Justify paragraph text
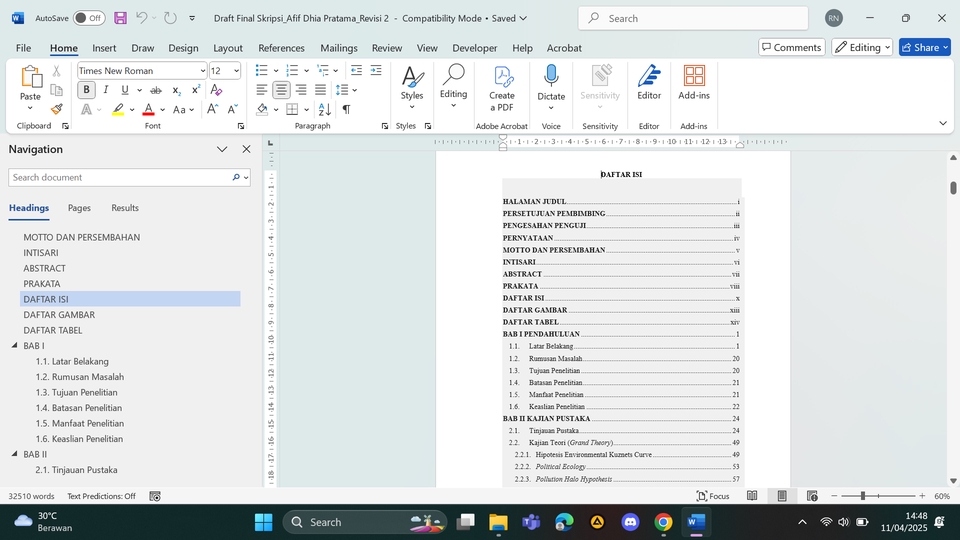This screenshot has width=960, height=540. coord(320,90)
